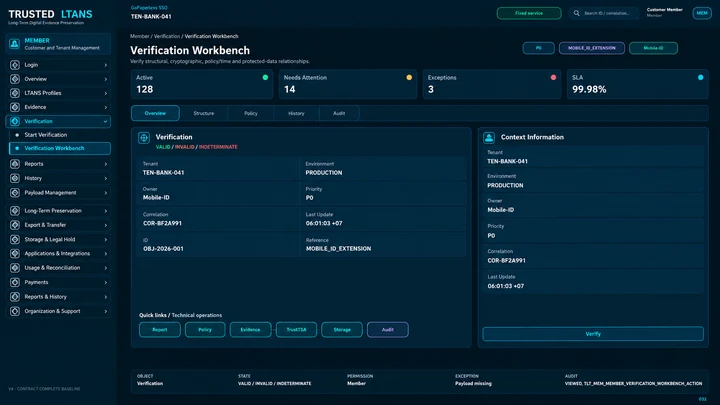Click the COR-BF2A991 value in Verification panel
The height and width of the screenshot is (405, 720).
pyautogui.click(x=163, y=224)
